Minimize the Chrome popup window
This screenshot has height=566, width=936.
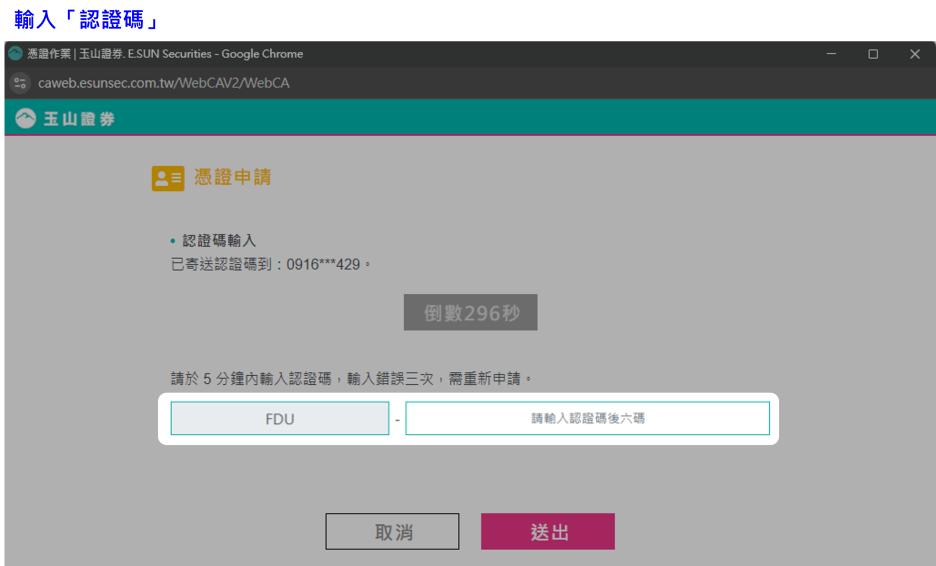(x=831, y=54)
